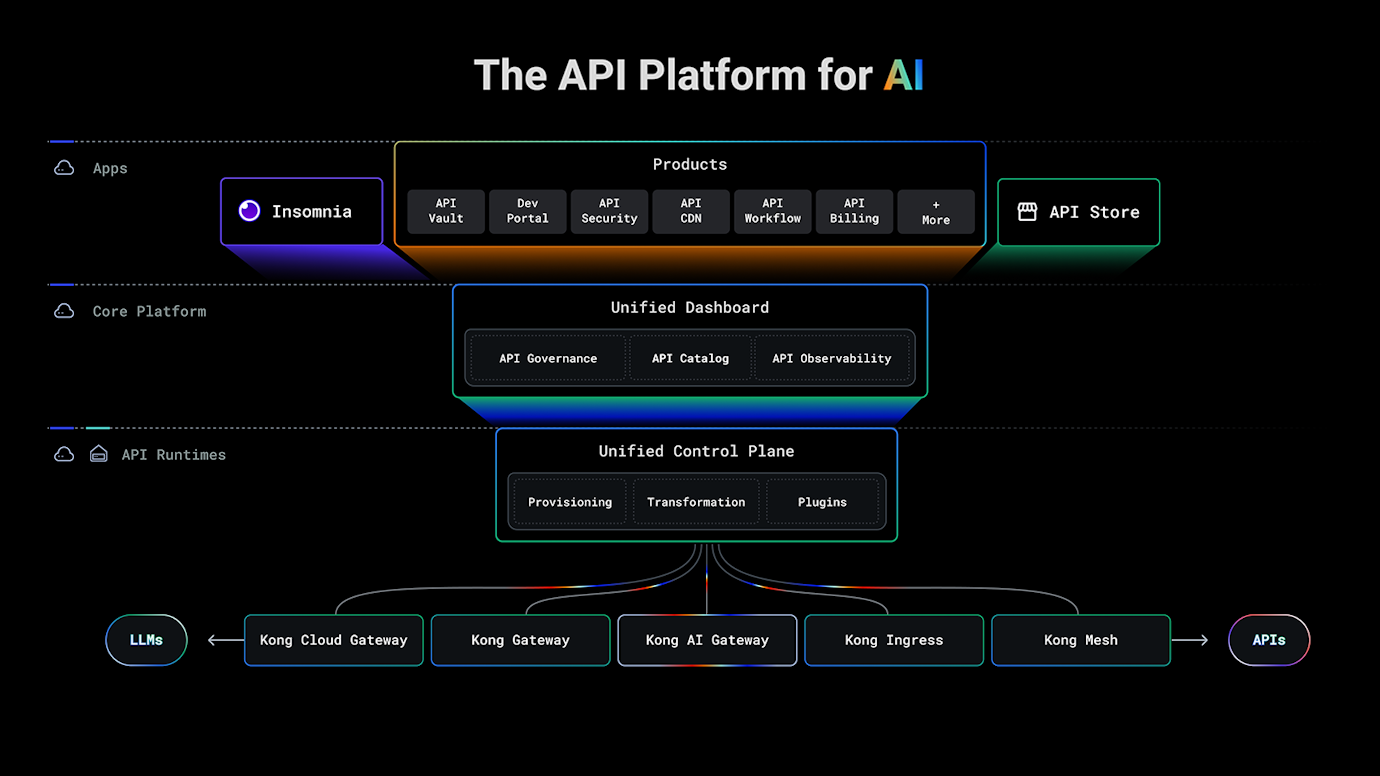Select the API Vault product

[446, 211]
